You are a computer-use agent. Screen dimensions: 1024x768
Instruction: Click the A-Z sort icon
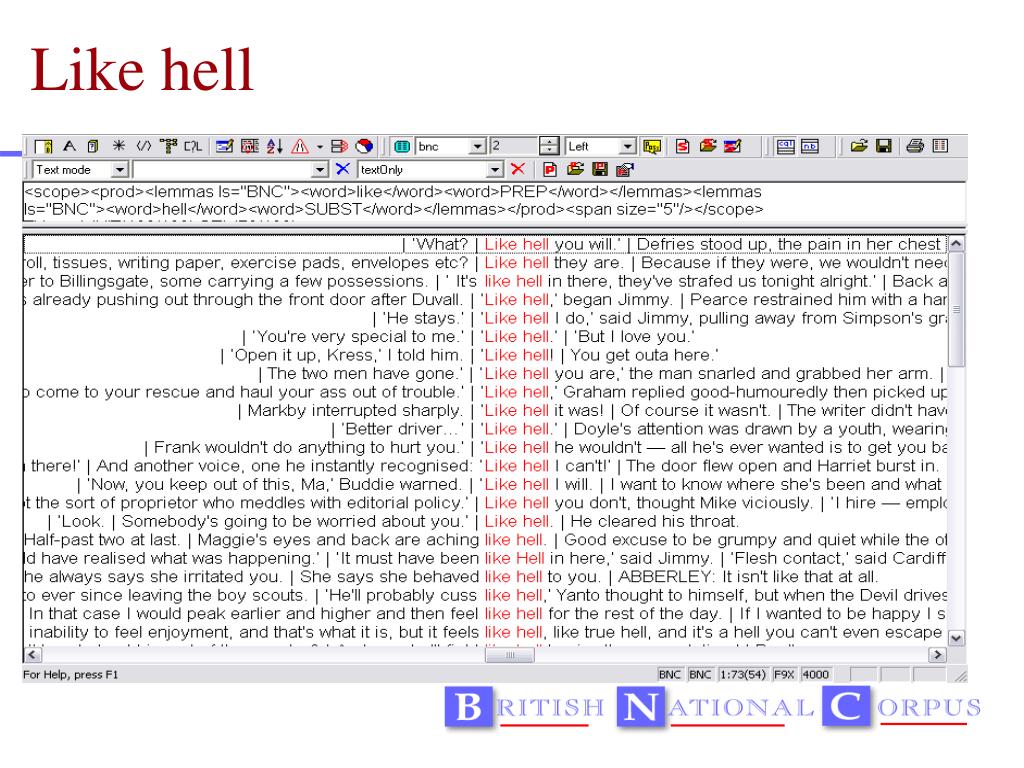[x=274, y=146]
